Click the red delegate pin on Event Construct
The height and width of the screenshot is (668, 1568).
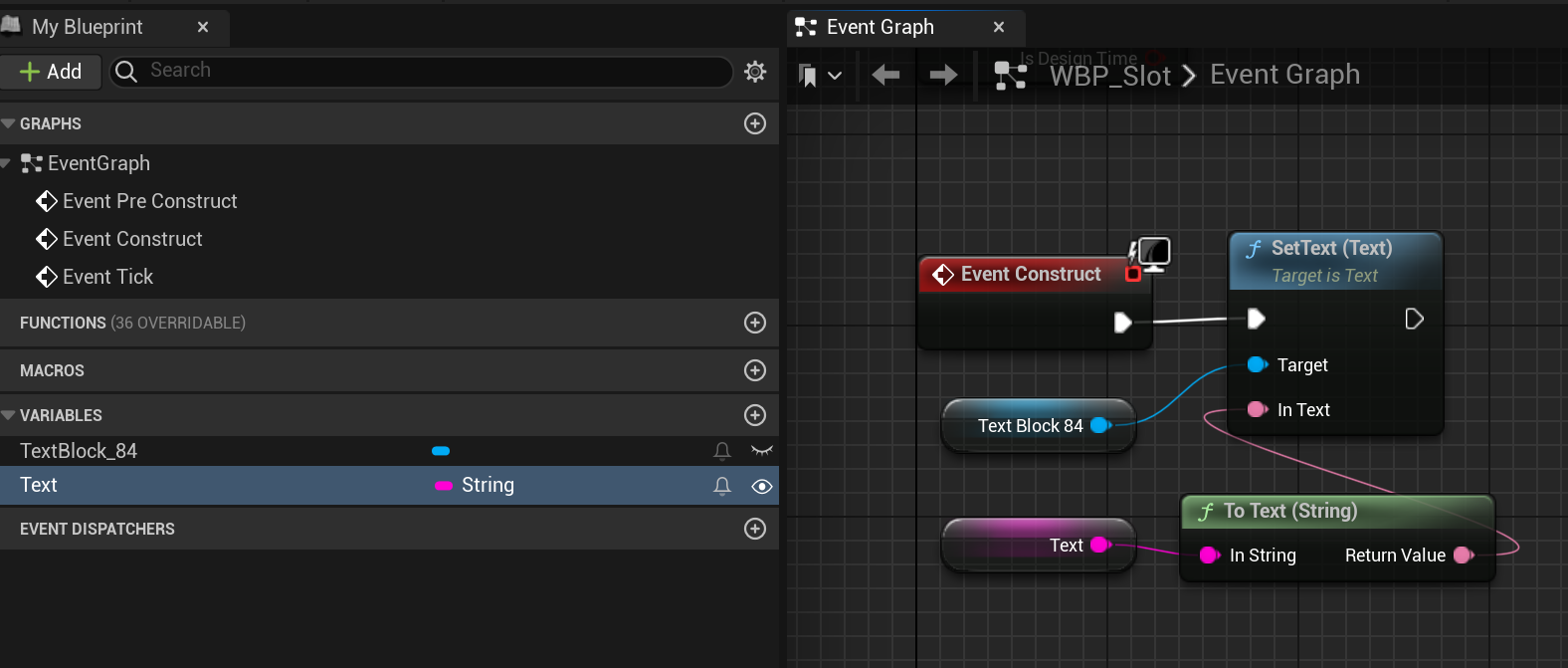coord(1132,274)
